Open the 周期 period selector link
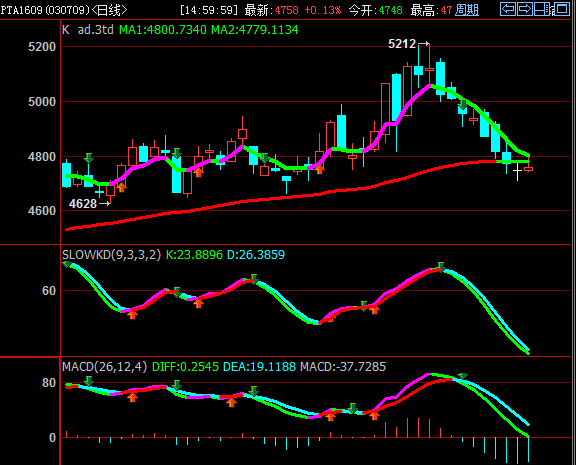Screen dimensions: 576x465 [467, 10]
